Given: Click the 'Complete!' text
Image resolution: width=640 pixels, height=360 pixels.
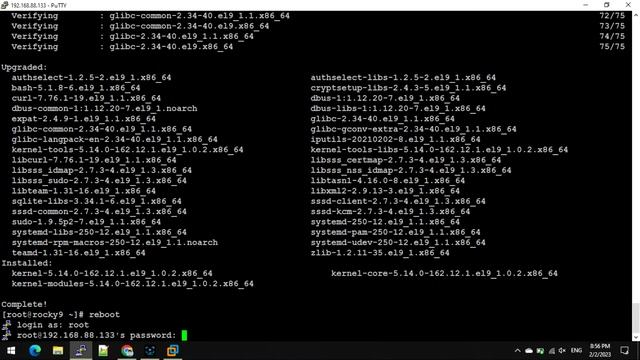Looking at the screenshot, I should pyautogui.click(x=24, y=304).
